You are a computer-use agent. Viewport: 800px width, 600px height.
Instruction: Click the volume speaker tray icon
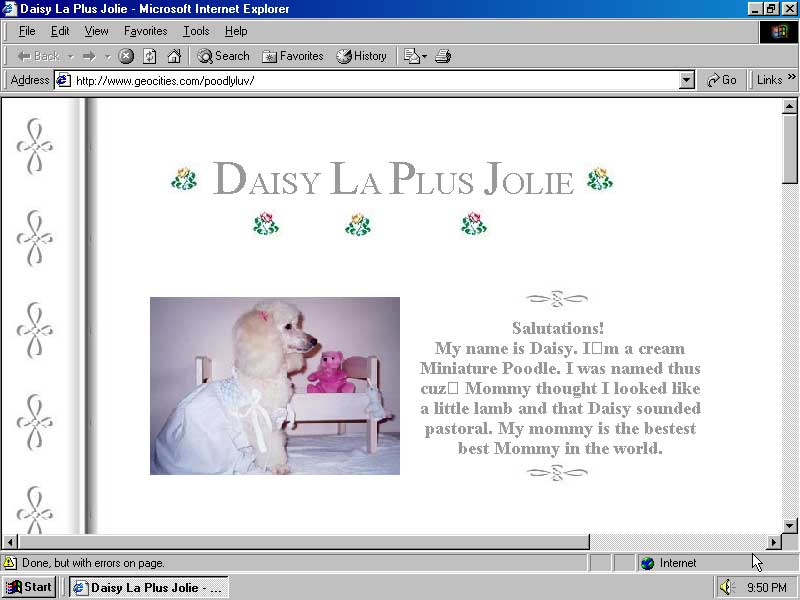point(727,588)
